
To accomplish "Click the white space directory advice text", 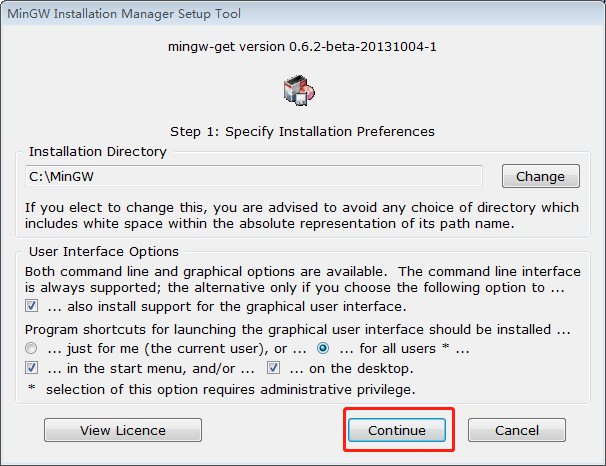I will tap(301, 214).
